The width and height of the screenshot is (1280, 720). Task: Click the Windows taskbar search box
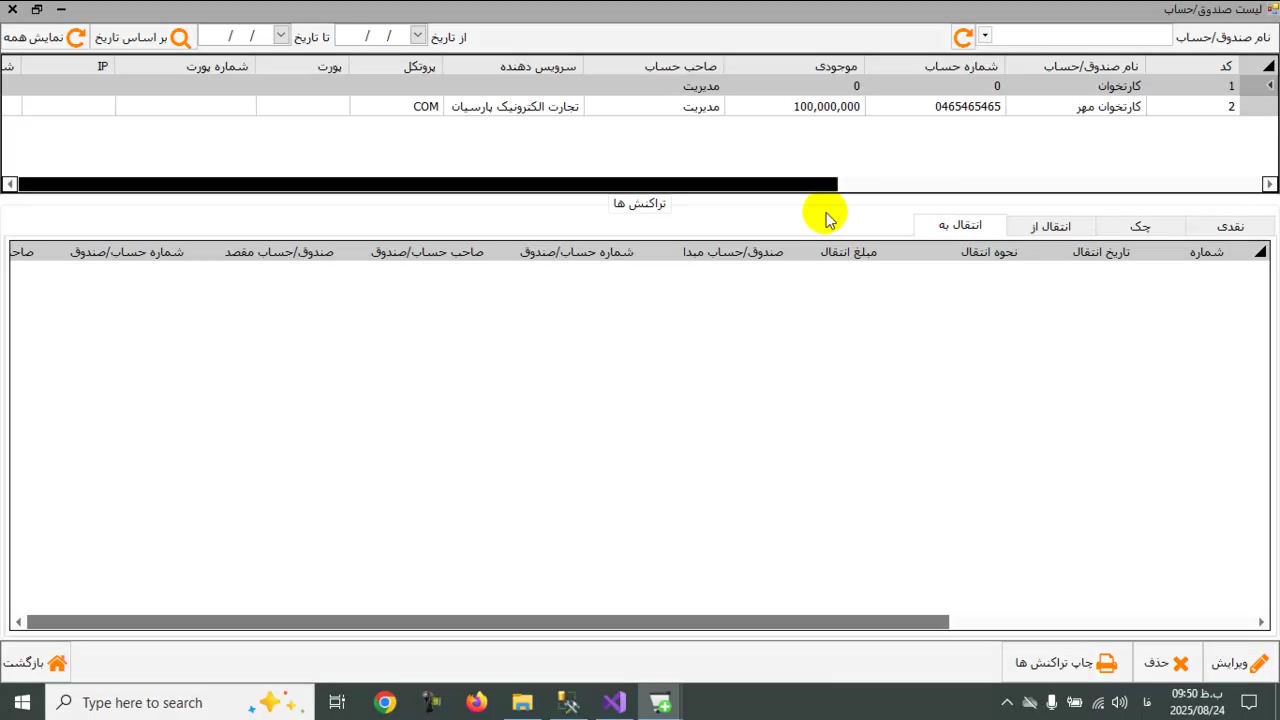(x=180, y=702)
